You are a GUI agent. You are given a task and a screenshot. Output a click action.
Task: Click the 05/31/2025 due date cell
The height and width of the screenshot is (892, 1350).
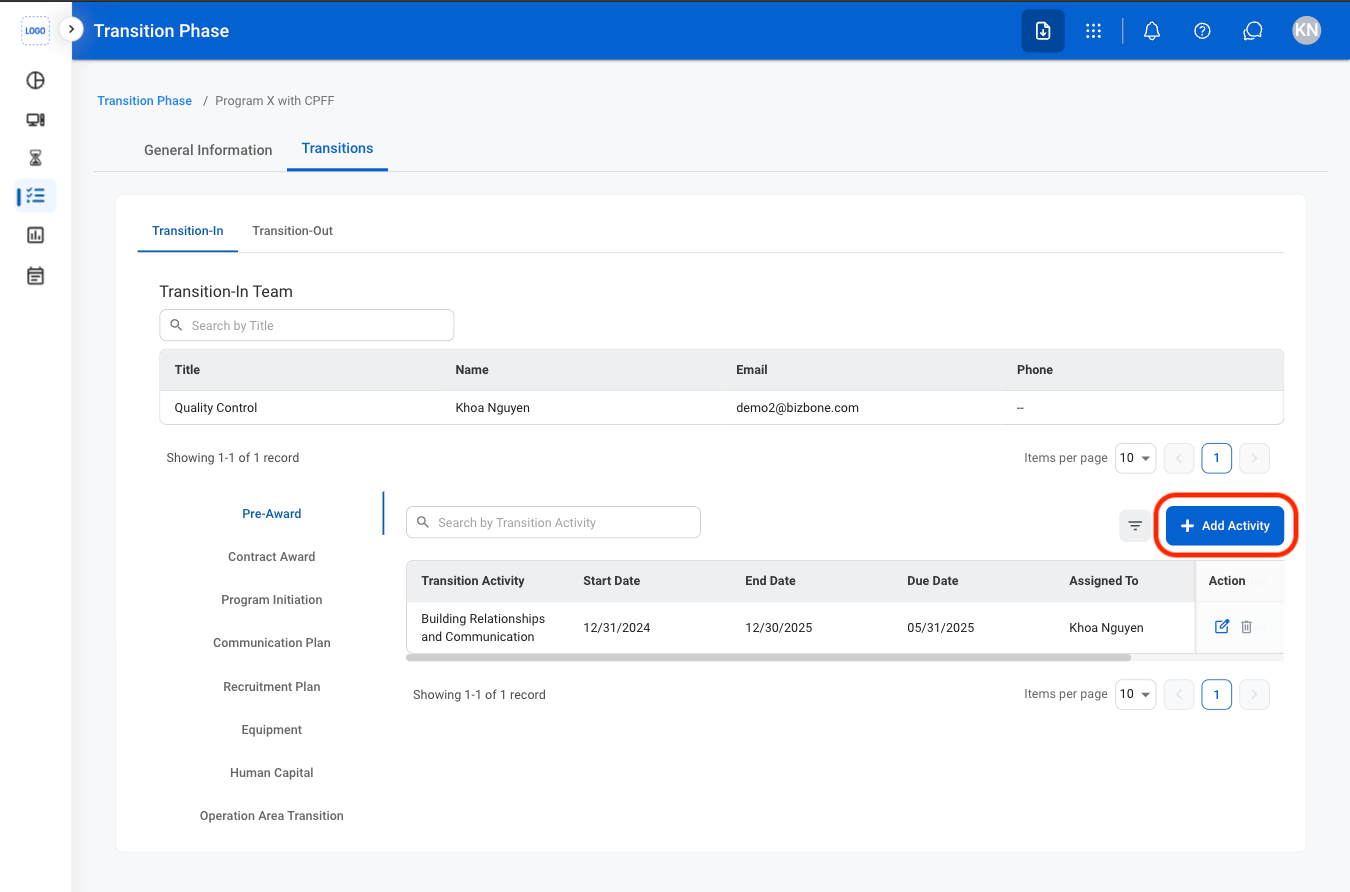tap(940, 628)
